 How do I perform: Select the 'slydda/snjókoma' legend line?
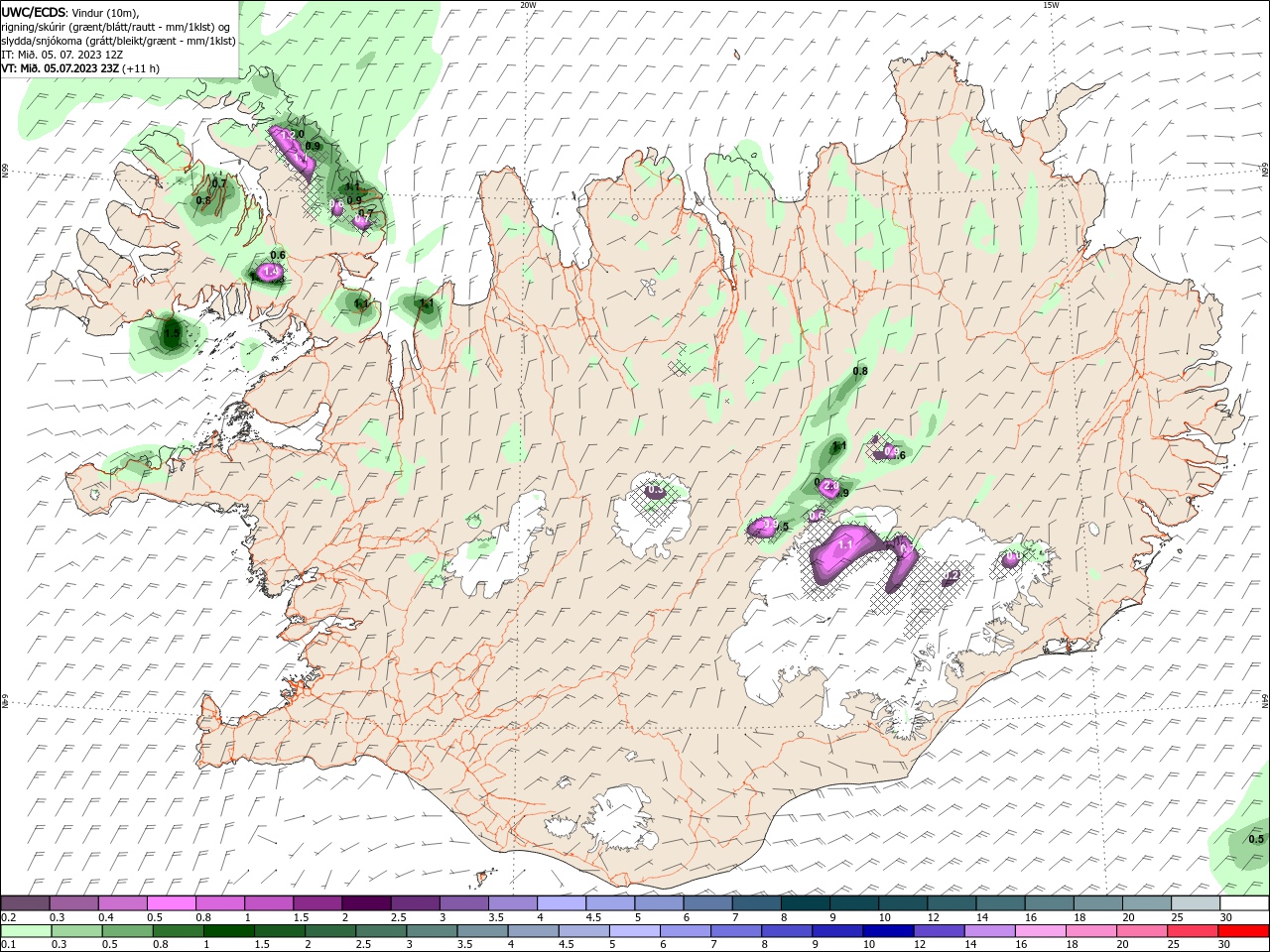coord(118,41)
